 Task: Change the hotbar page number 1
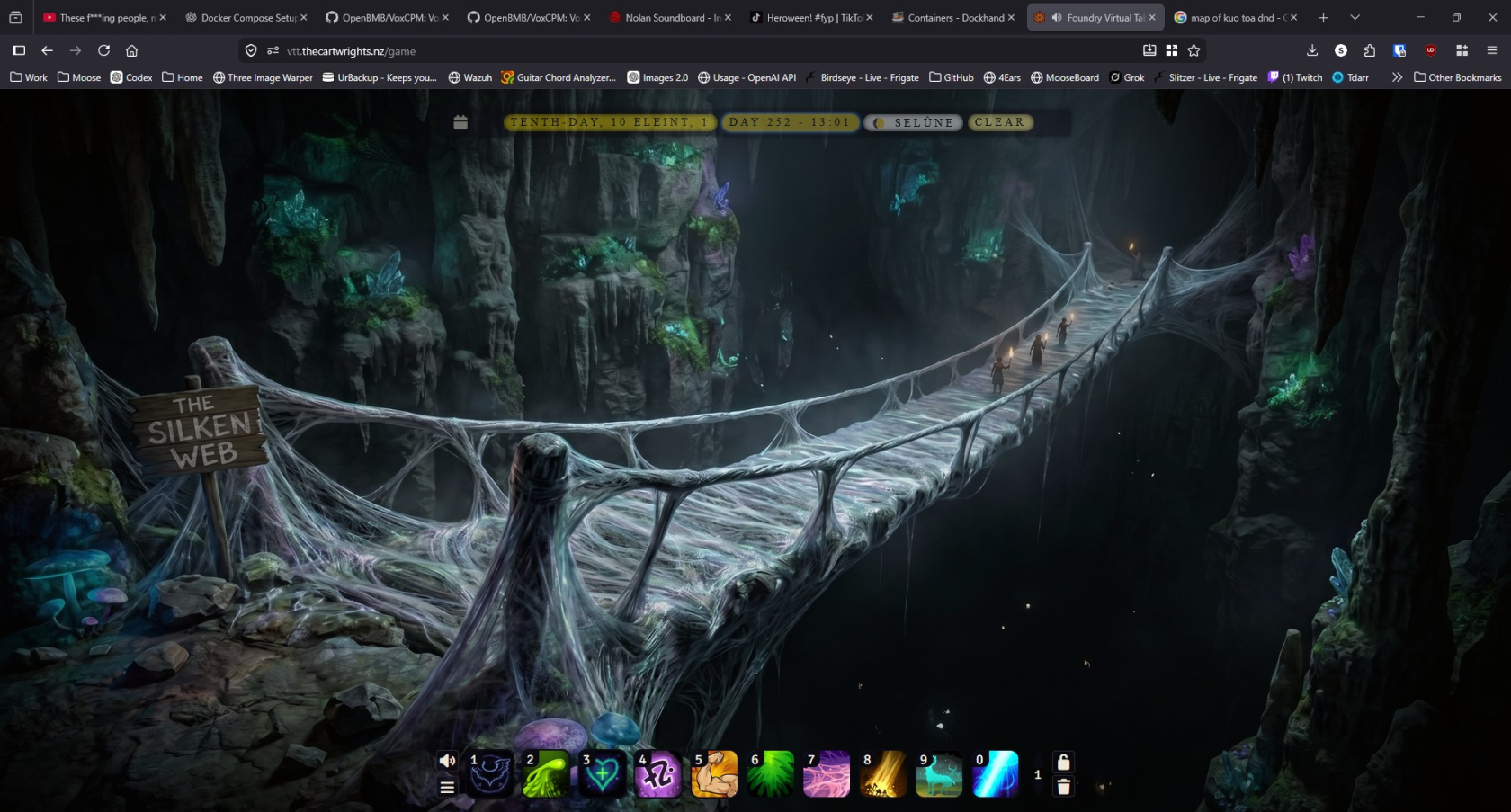point(1037,774)
